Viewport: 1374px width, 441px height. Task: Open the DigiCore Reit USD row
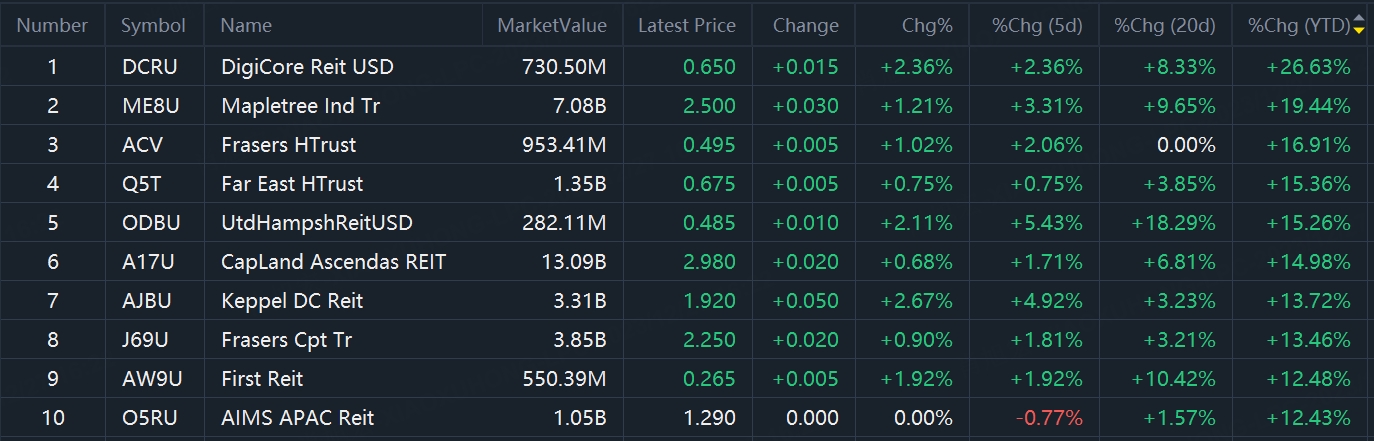[307, 67]
